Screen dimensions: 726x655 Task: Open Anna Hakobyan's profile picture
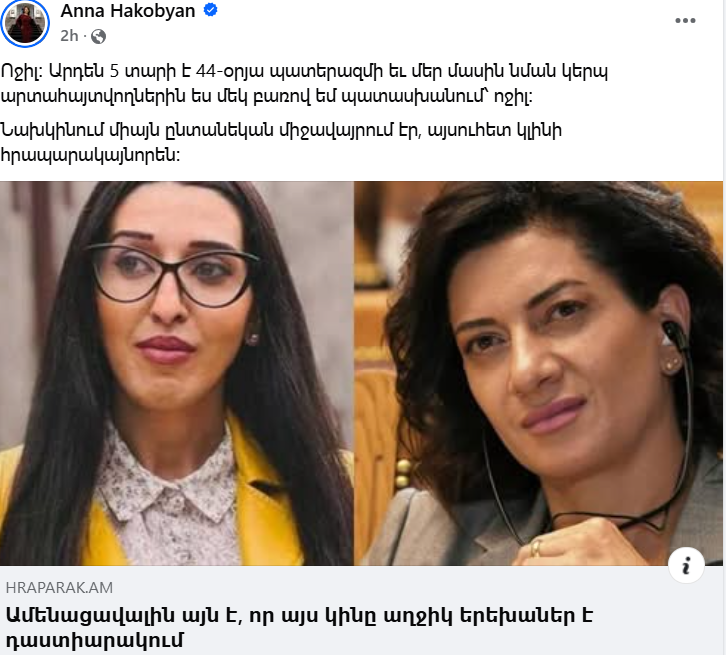click(x=25, y=22)
